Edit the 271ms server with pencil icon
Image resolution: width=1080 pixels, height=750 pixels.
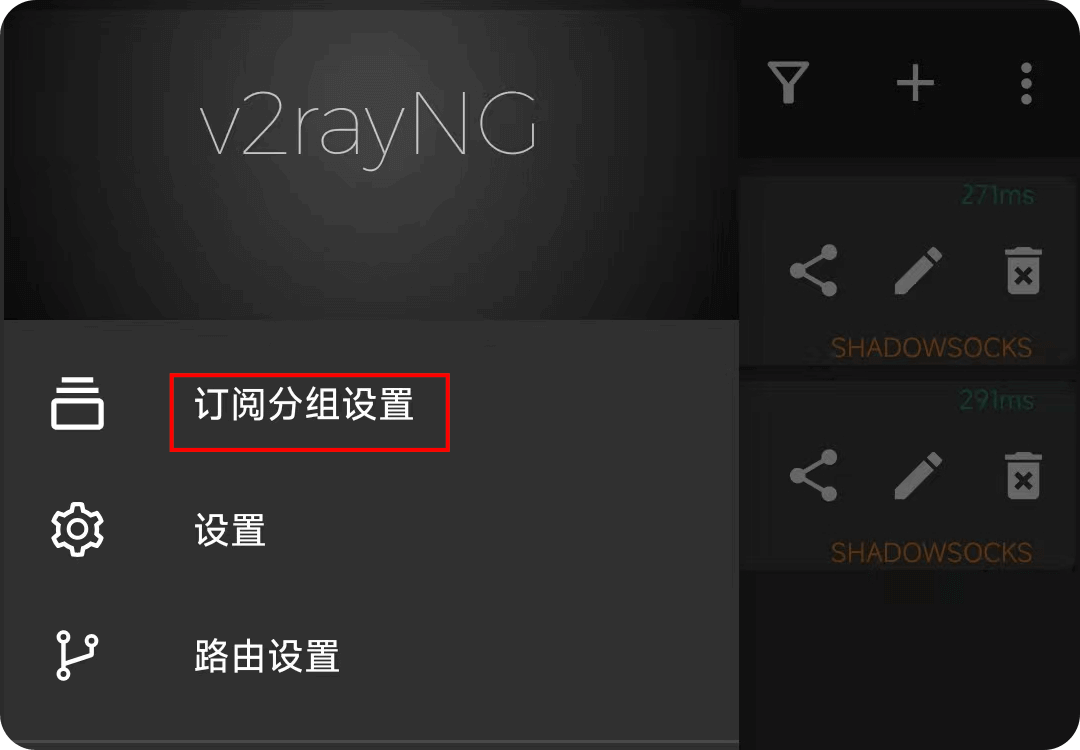click(918, 271)
